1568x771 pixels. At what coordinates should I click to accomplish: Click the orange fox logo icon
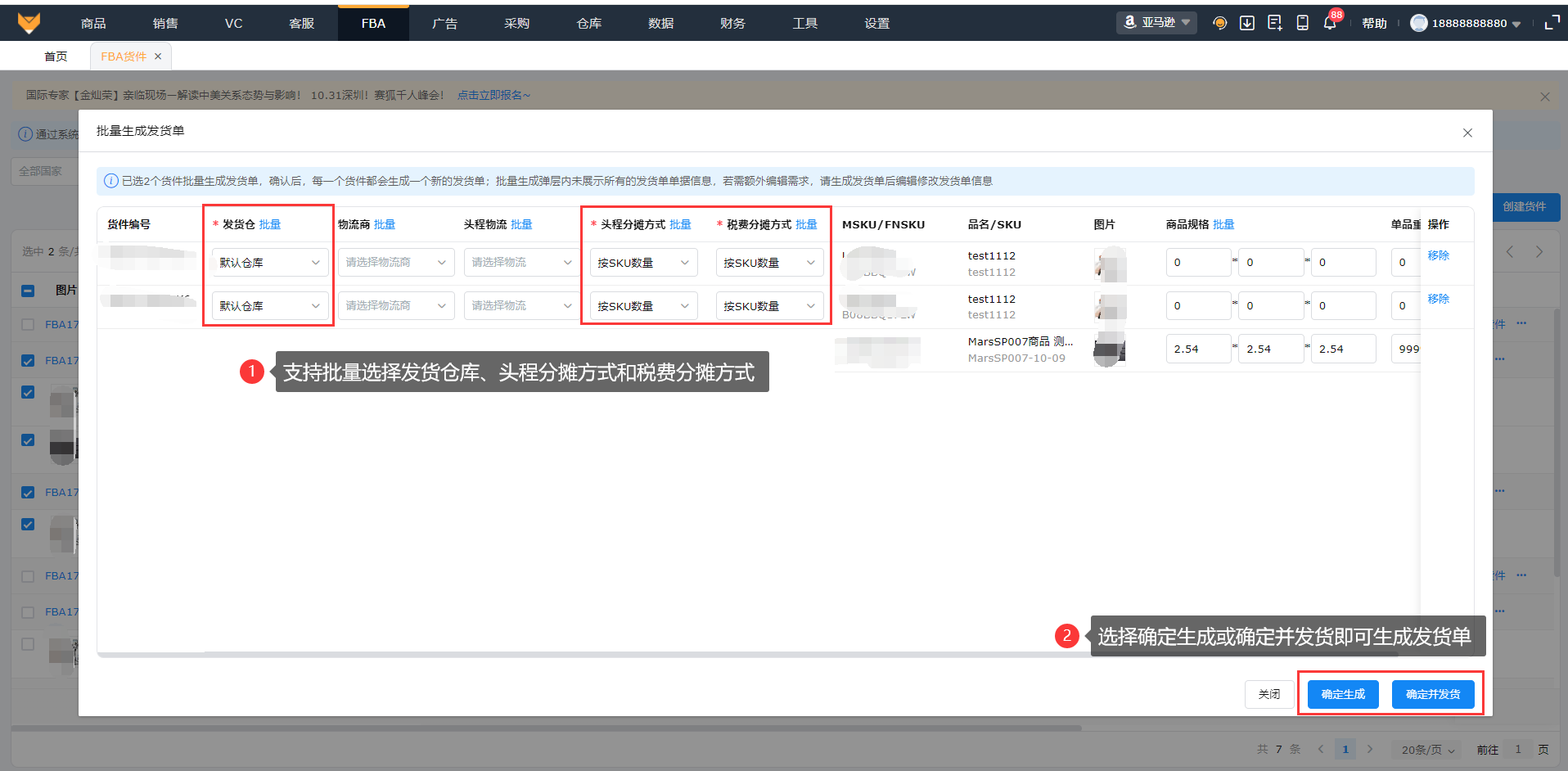[x=29, y=23]
